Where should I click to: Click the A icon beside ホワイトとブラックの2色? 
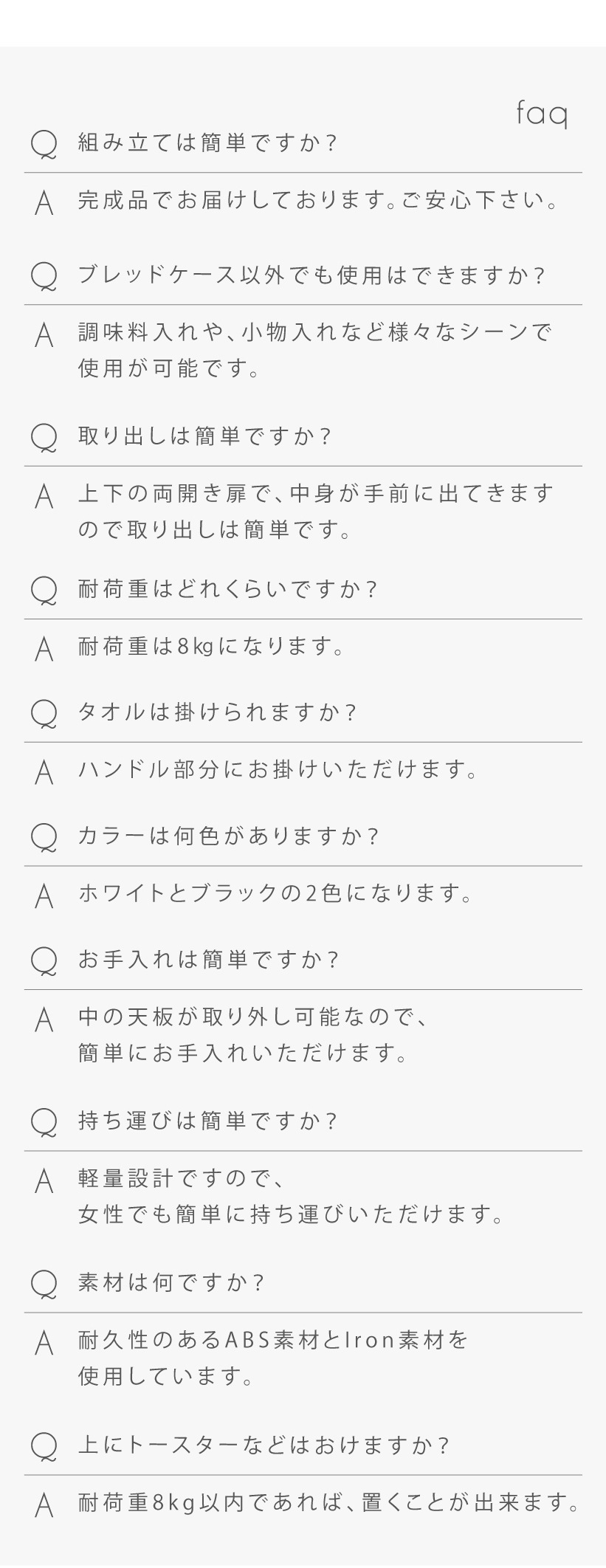point(44,895)
